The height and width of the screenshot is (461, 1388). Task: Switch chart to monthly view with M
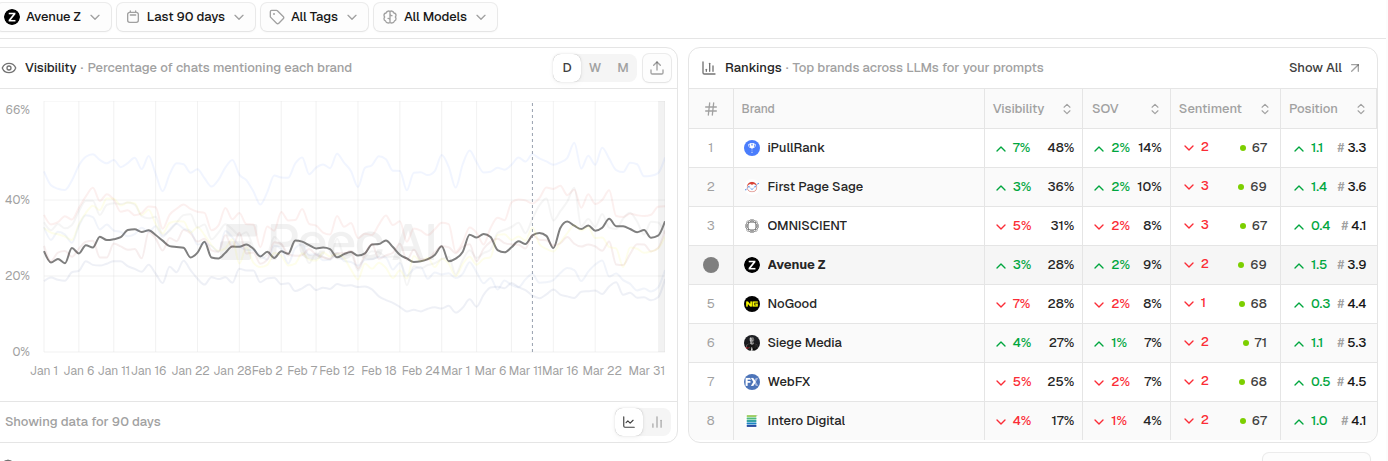click(623, 68)
